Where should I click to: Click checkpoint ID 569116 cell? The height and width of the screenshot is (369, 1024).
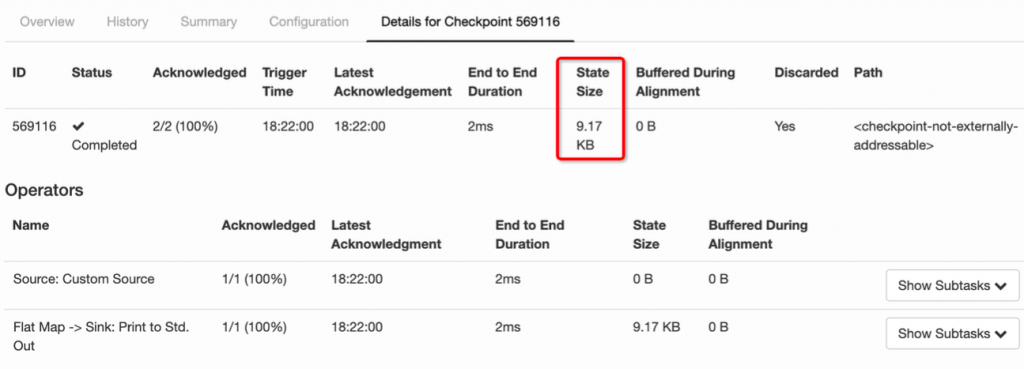[35, 127]
